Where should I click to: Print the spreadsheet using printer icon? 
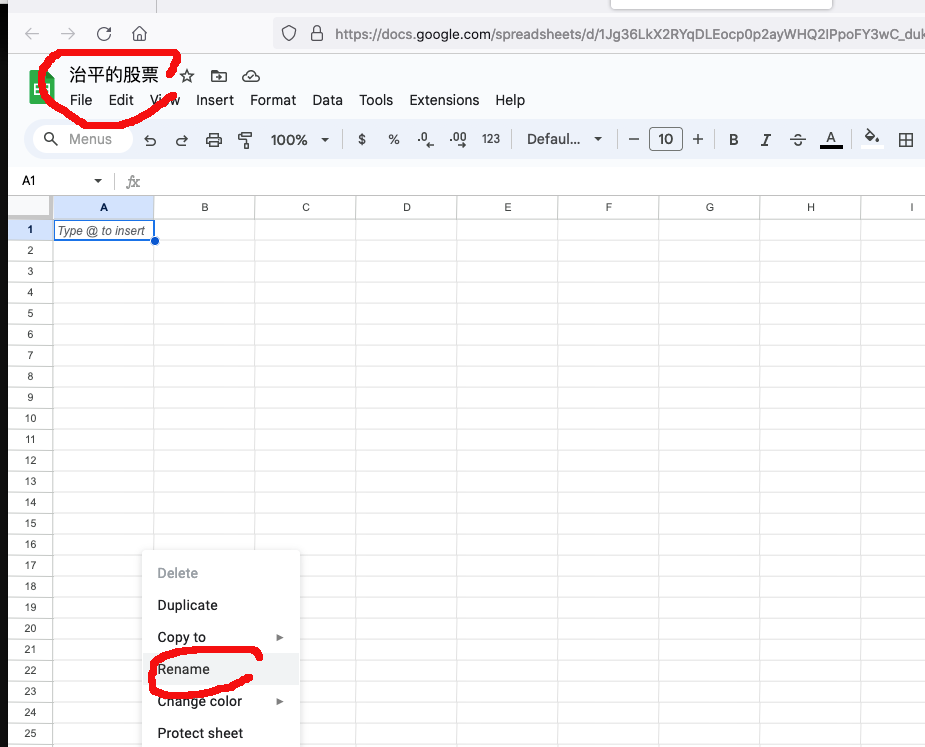coord(213,140)
